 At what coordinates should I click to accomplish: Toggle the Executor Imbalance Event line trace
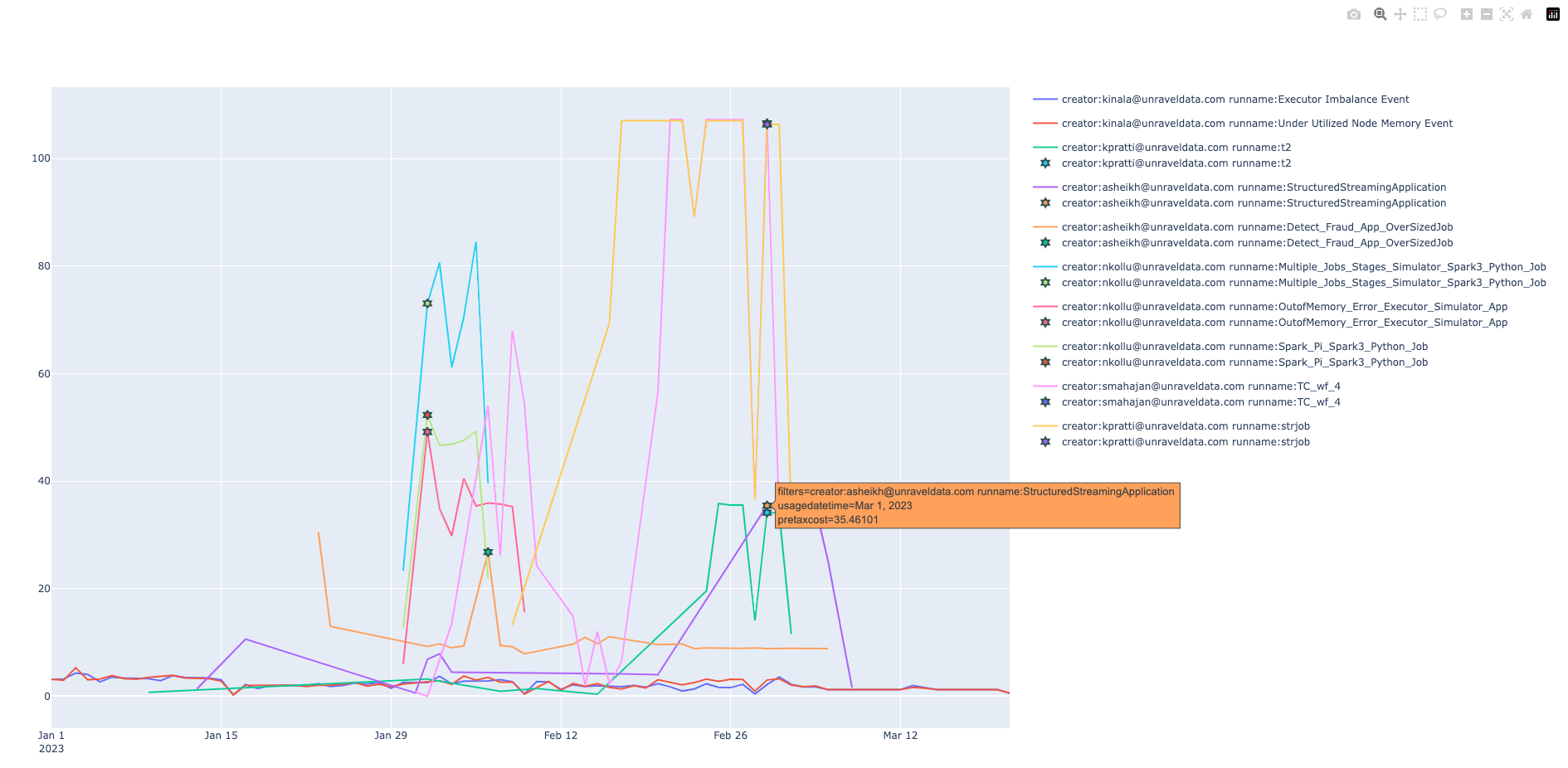click(x=1220, y=100)
